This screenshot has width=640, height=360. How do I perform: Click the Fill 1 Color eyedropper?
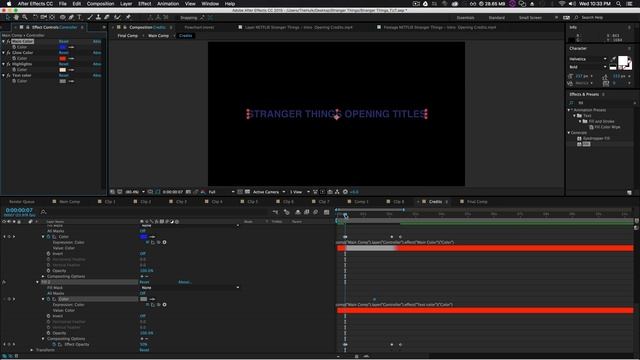152,237
